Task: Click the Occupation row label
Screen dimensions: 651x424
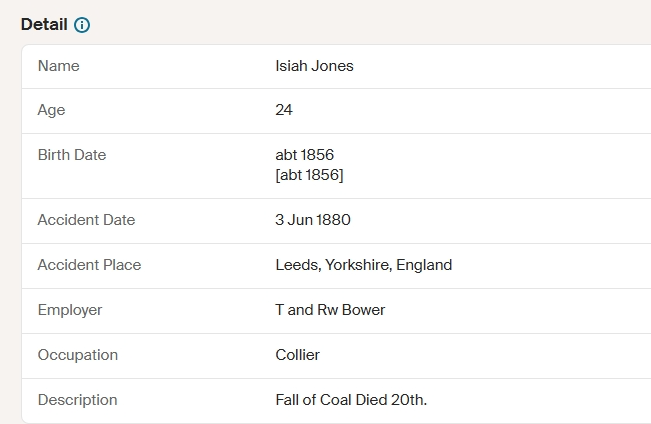Action: [78, 355]
